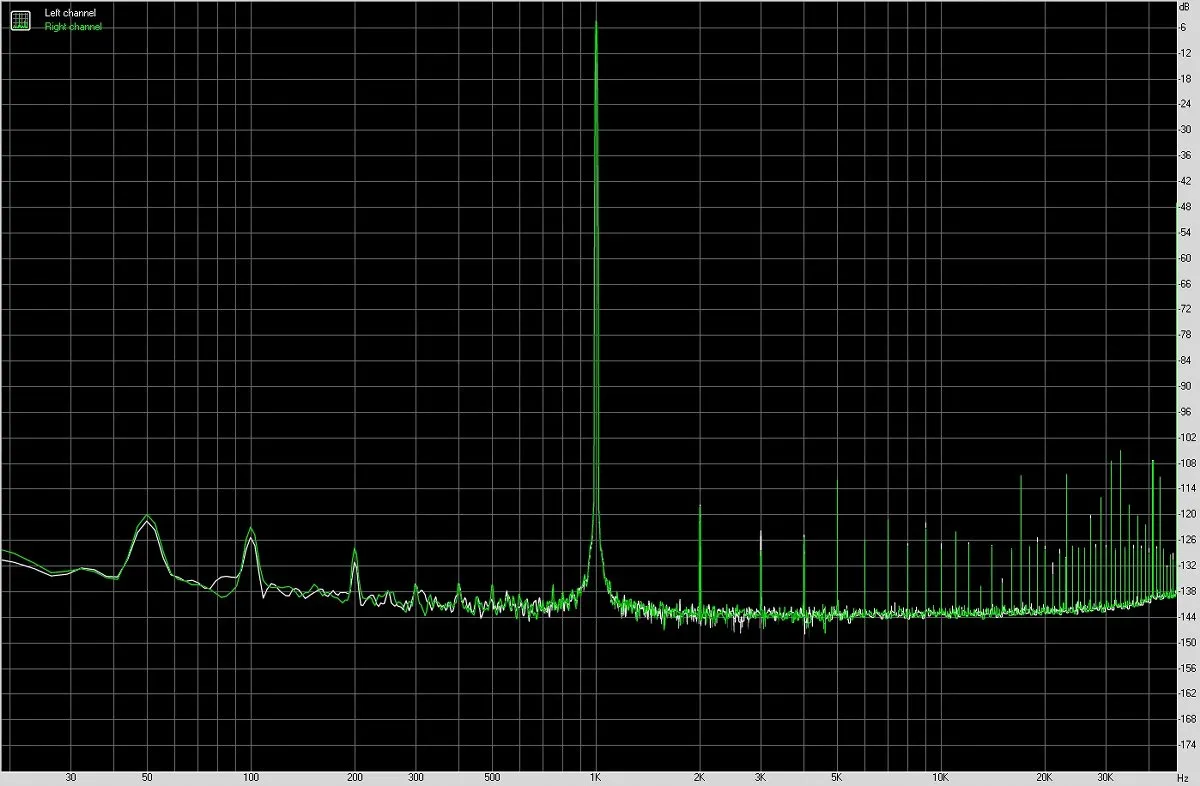Click the "-108" dB scale label

pos(1187,463)
